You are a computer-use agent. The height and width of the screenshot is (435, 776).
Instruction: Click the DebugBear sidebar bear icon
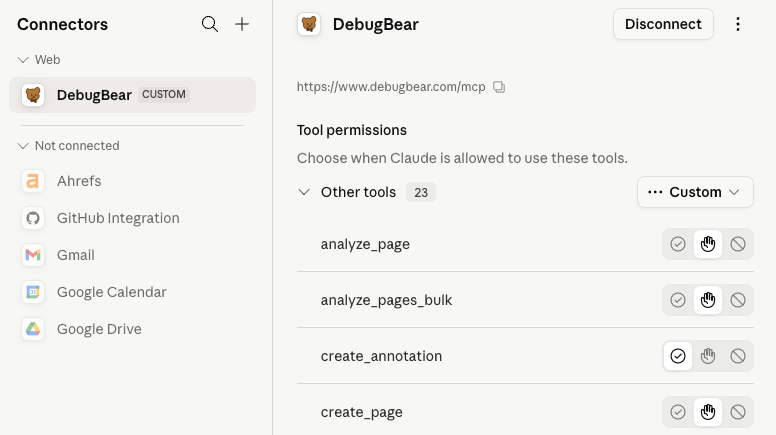(x=33, y=95)
